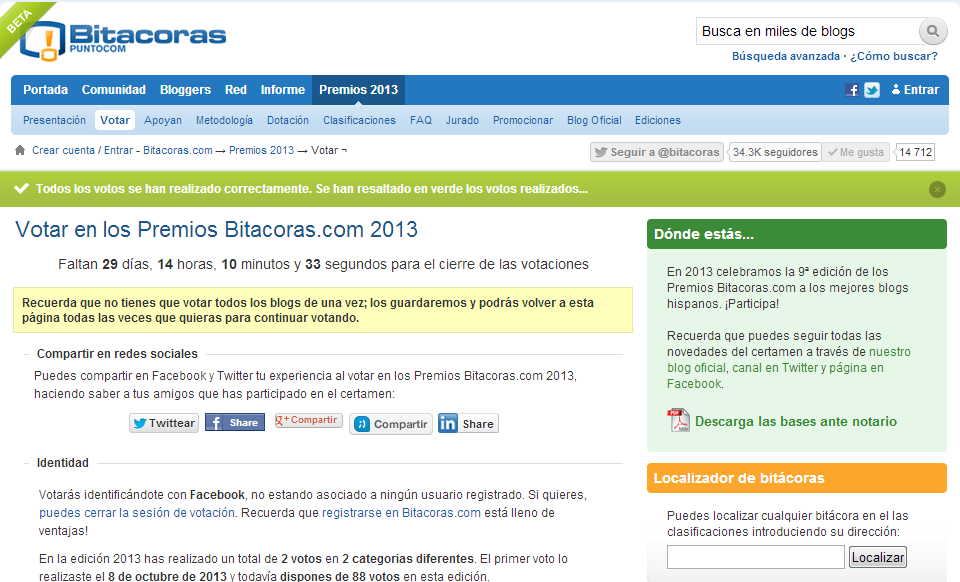Open canal en Twitter link
The height and width of the screenshot is (582, 960).
click(775, 368)
